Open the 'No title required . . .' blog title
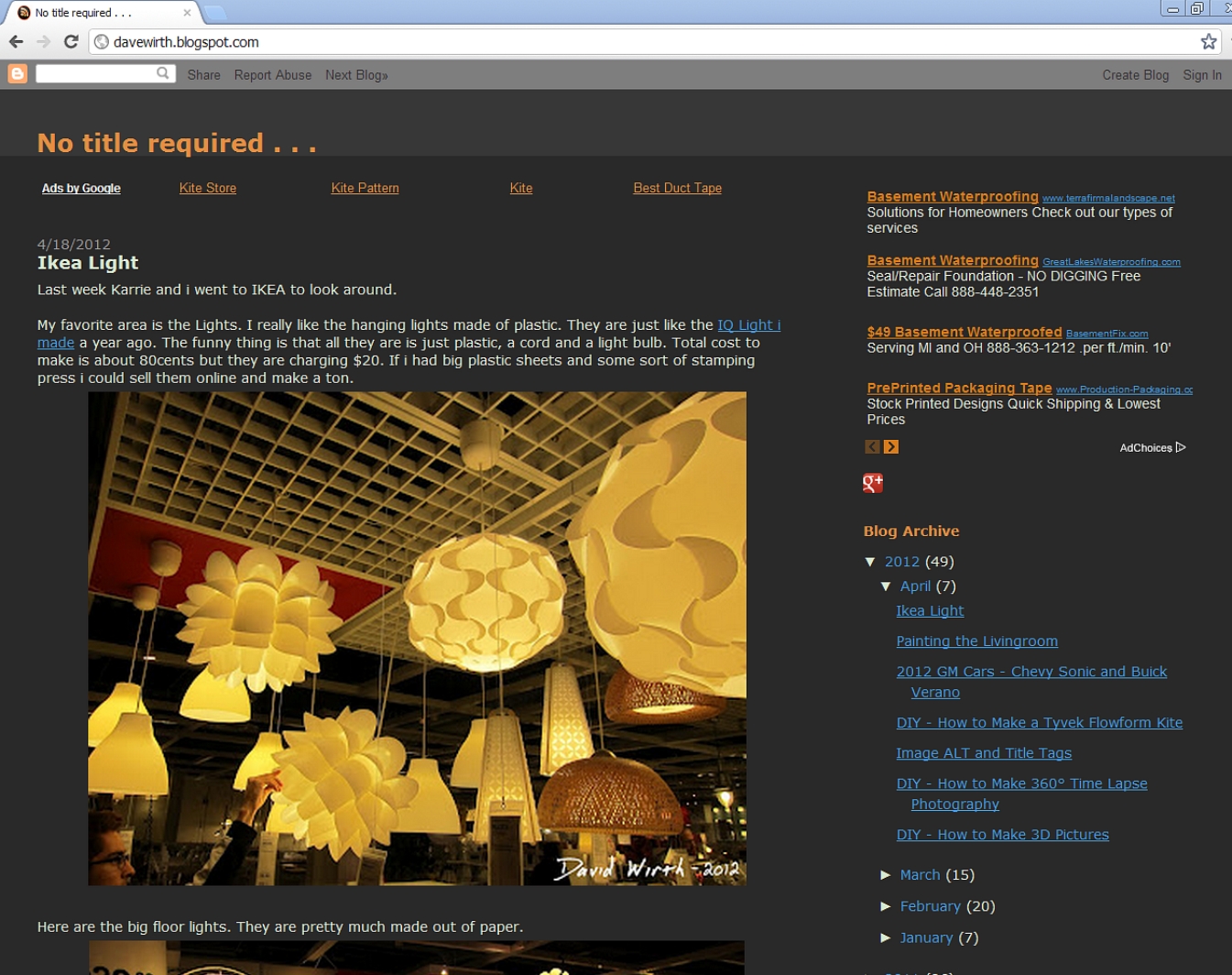The width and height of the screenshot is (1232, 975). coord(177,143)
